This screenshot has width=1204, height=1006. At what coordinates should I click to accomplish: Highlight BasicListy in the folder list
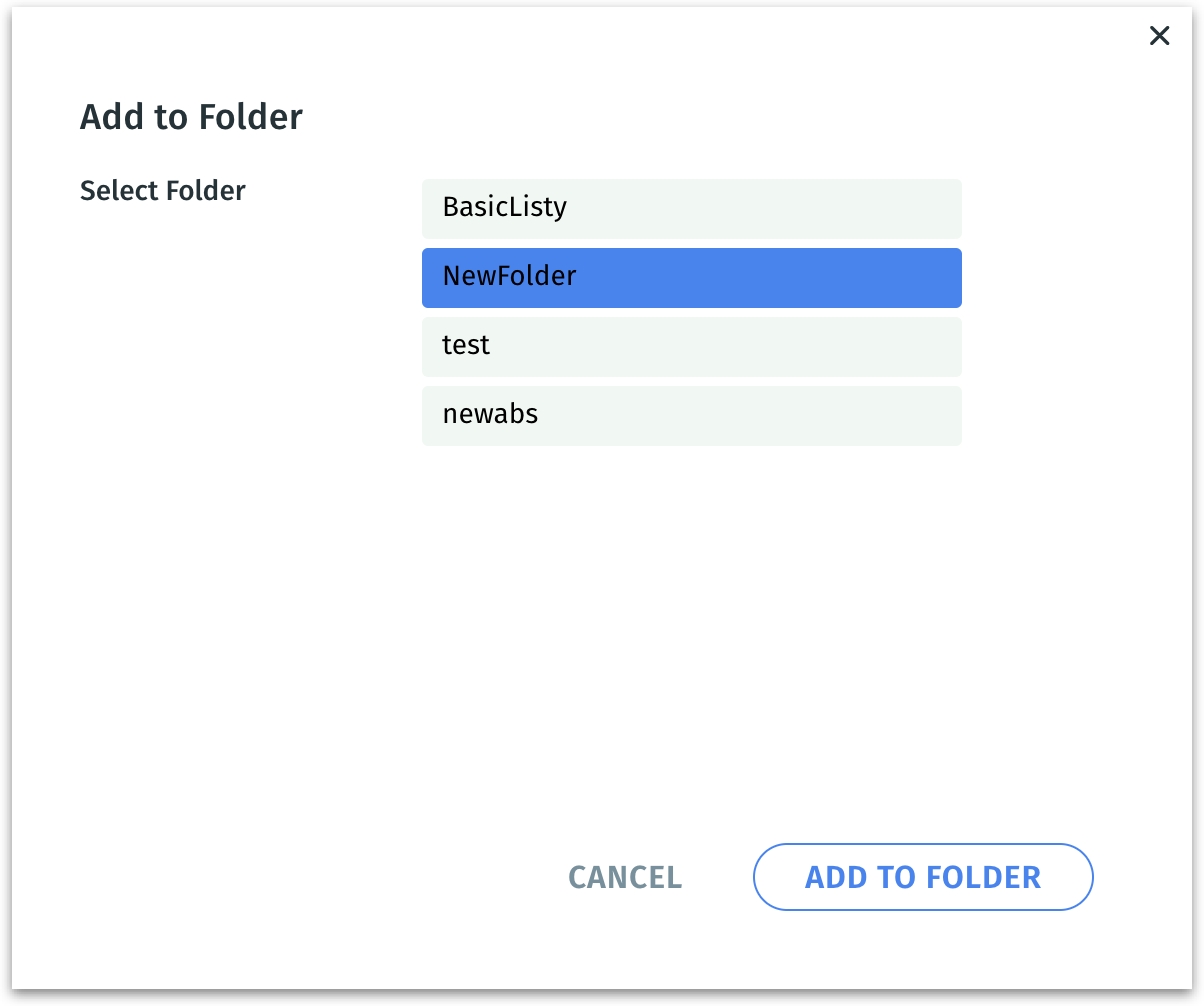click(691, 208)
